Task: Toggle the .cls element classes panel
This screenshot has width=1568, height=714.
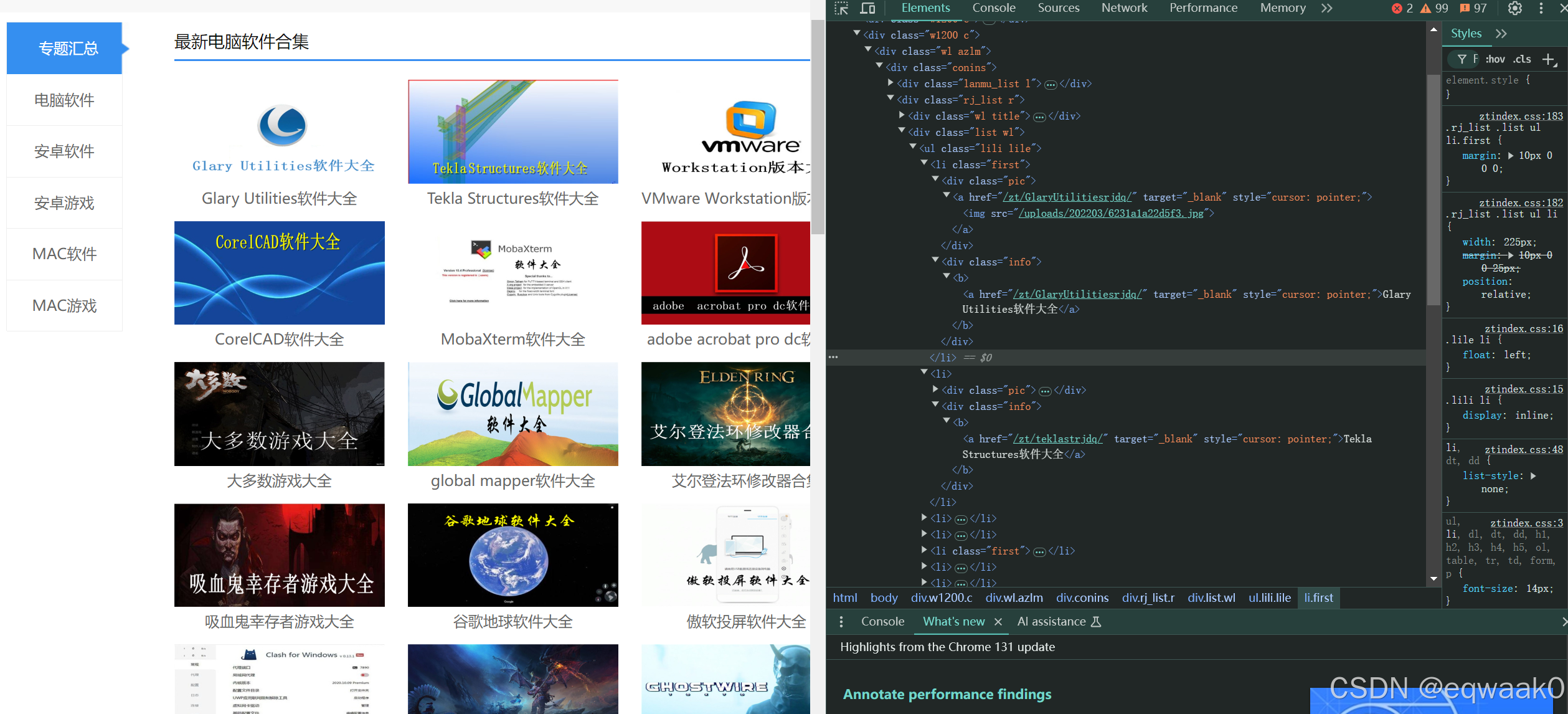Action: (1523, 59)
